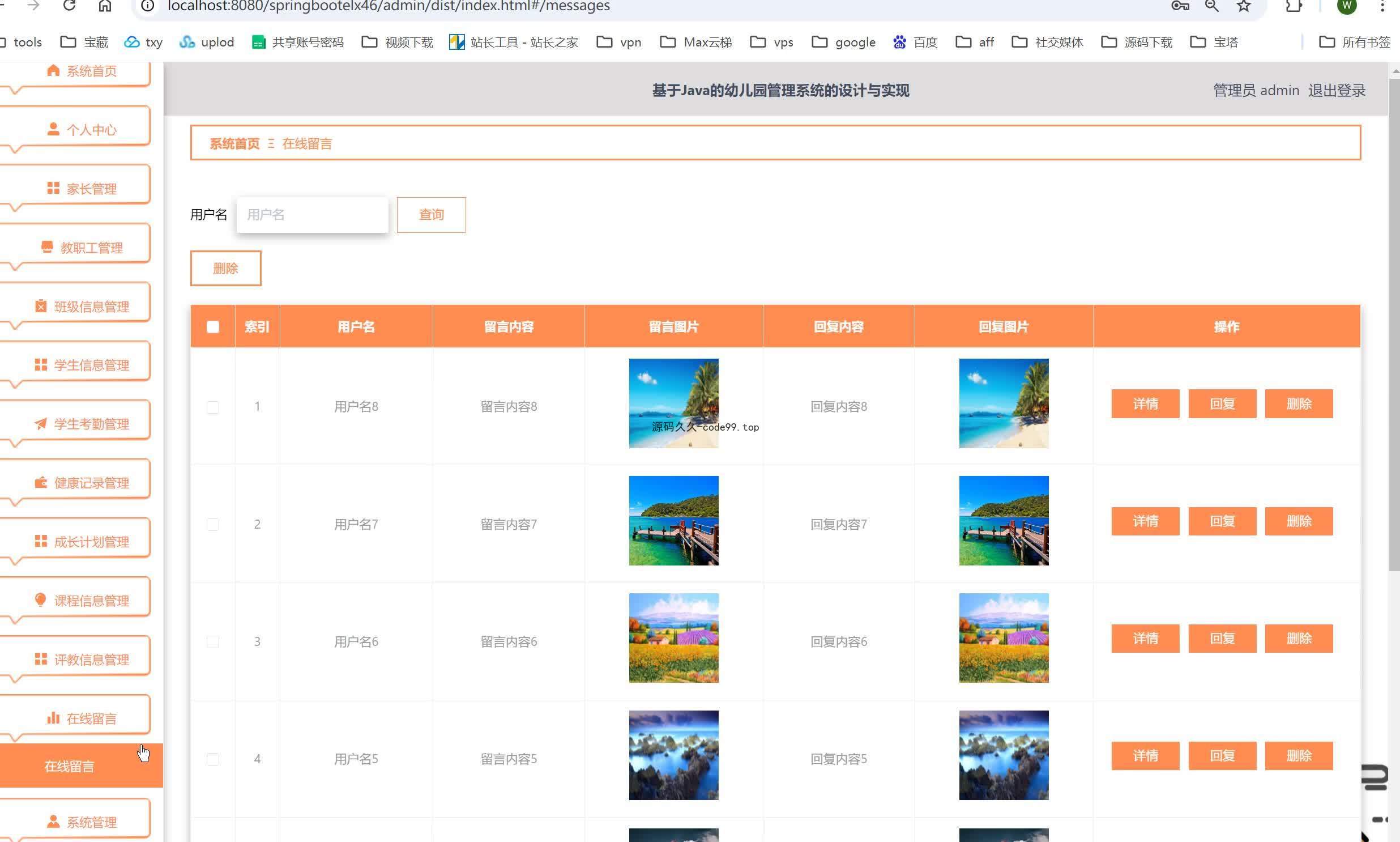The height and width of the screenshot is (842, 1400).
Task: Click the 留言图片 beach thumbnail in row 1
Action: tap(673, 403)
